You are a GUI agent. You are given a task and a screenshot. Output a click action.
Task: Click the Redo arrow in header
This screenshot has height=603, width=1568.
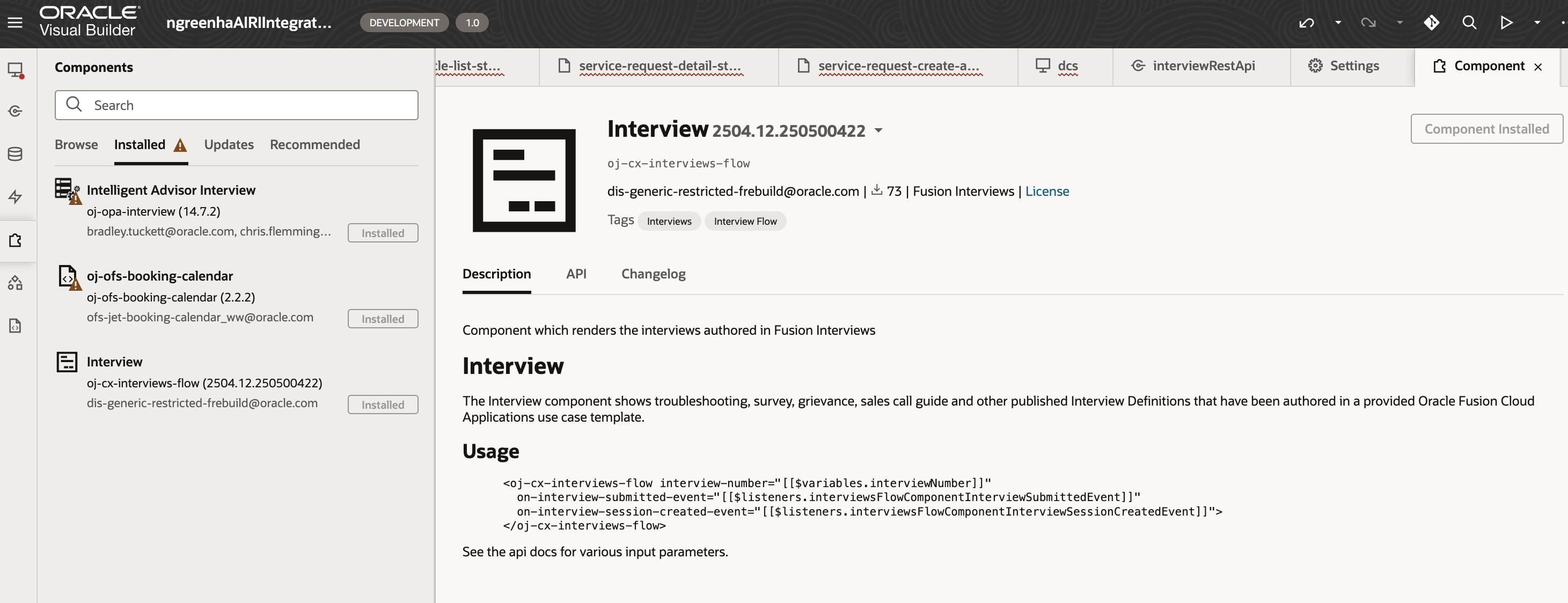(x=1368, y=23)
